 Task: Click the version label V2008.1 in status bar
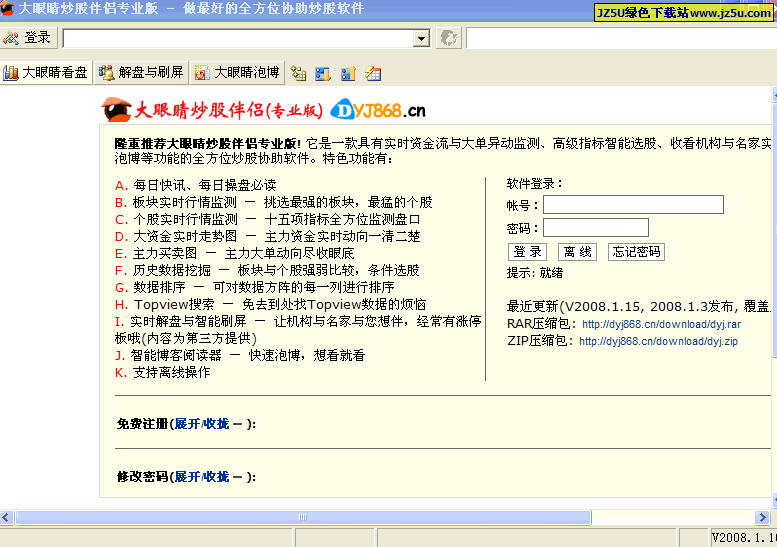(x=743, y=538)
